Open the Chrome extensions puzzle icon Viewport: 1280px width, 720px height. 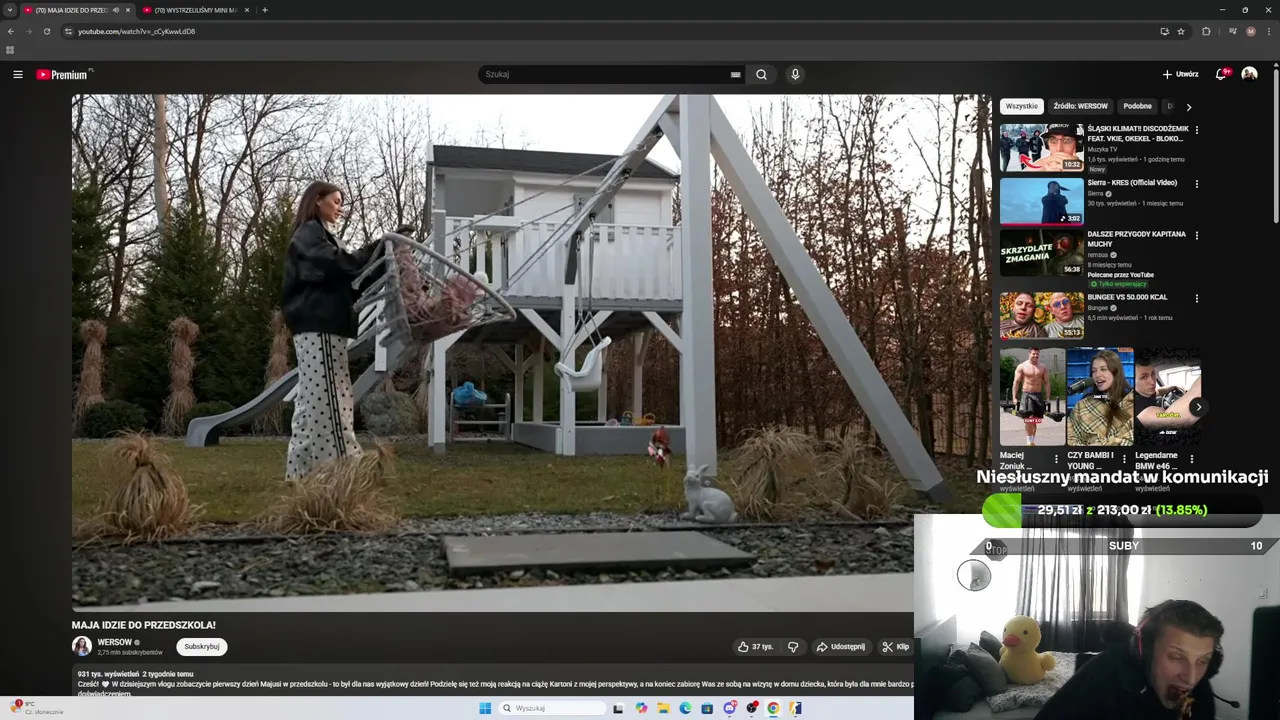[1206, 31]
